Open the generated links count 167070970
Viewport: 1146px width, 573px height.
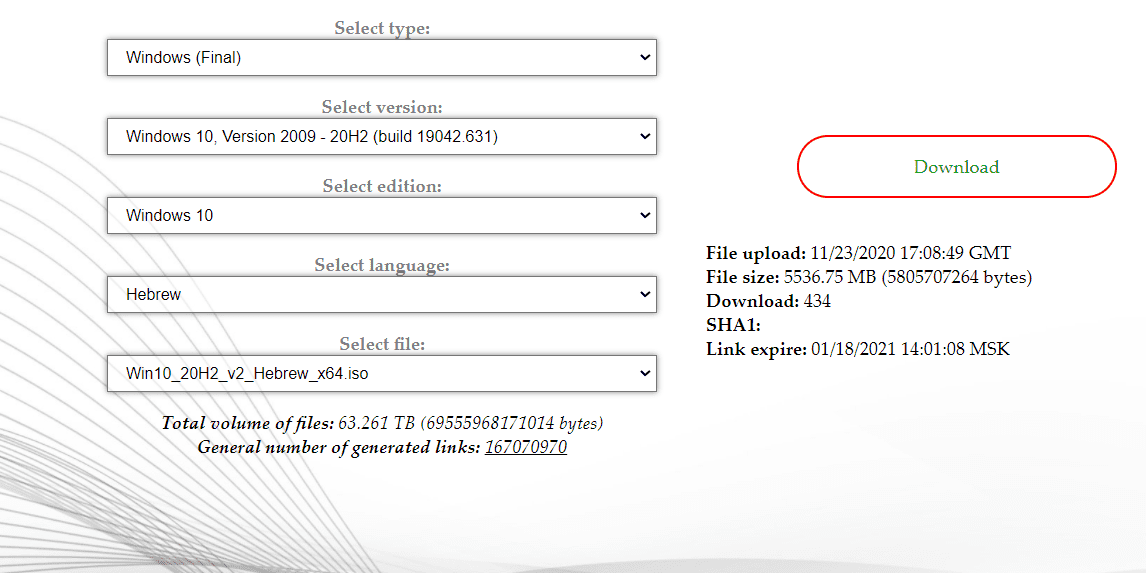[525, 447]
